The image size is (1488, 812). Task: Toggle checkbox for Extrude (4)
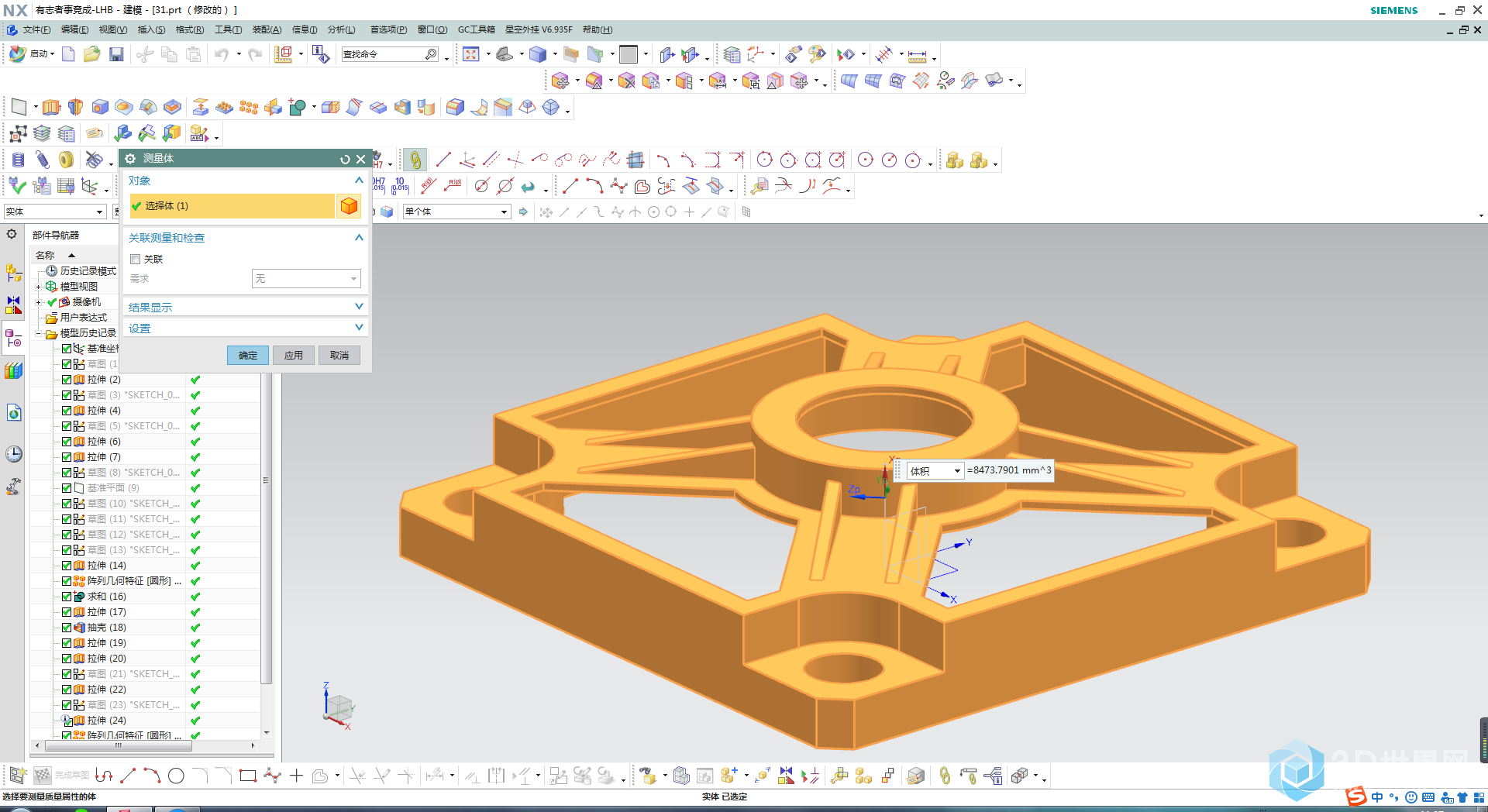point(67,411)
